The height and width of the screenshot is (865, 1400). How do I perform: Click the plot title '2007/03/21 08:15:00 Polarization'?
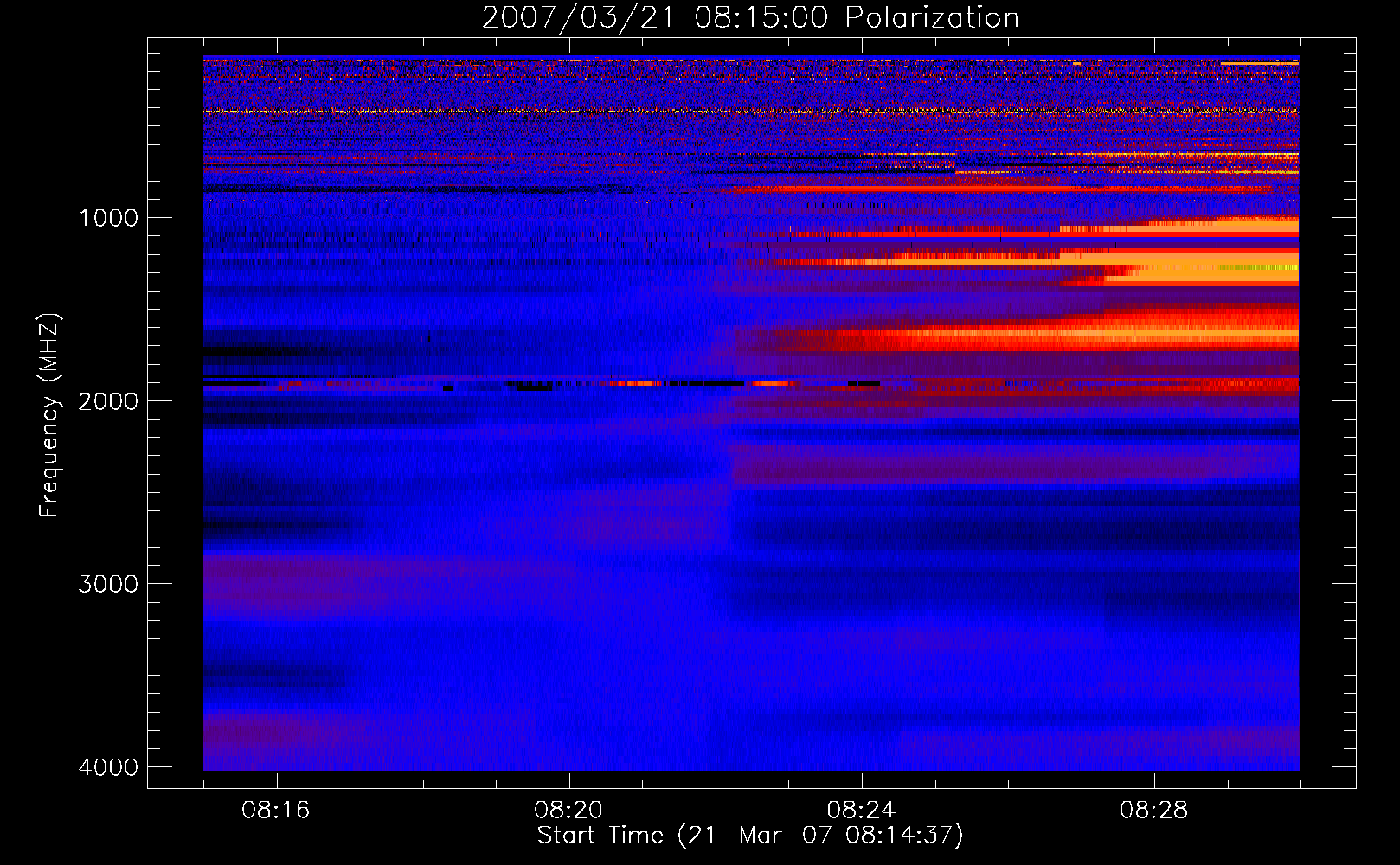point(750,17)
